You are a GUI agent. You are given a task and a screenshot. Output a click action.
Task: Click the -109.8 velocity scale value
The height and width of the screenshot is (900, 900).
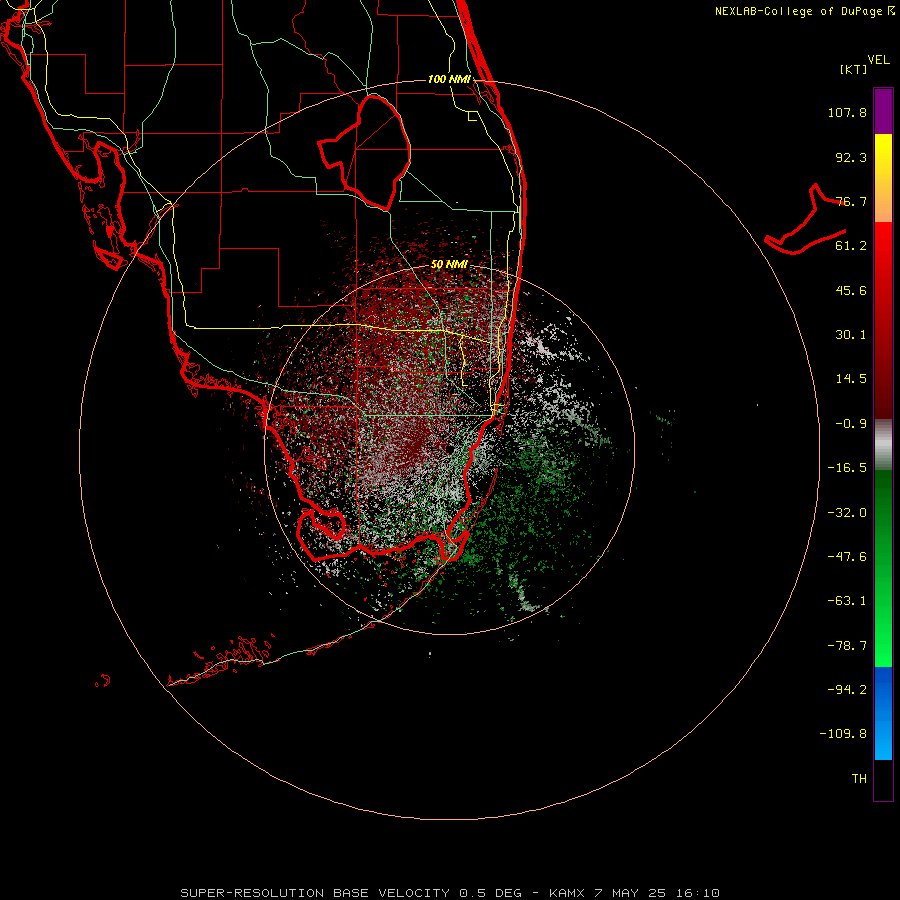[843, 734]
